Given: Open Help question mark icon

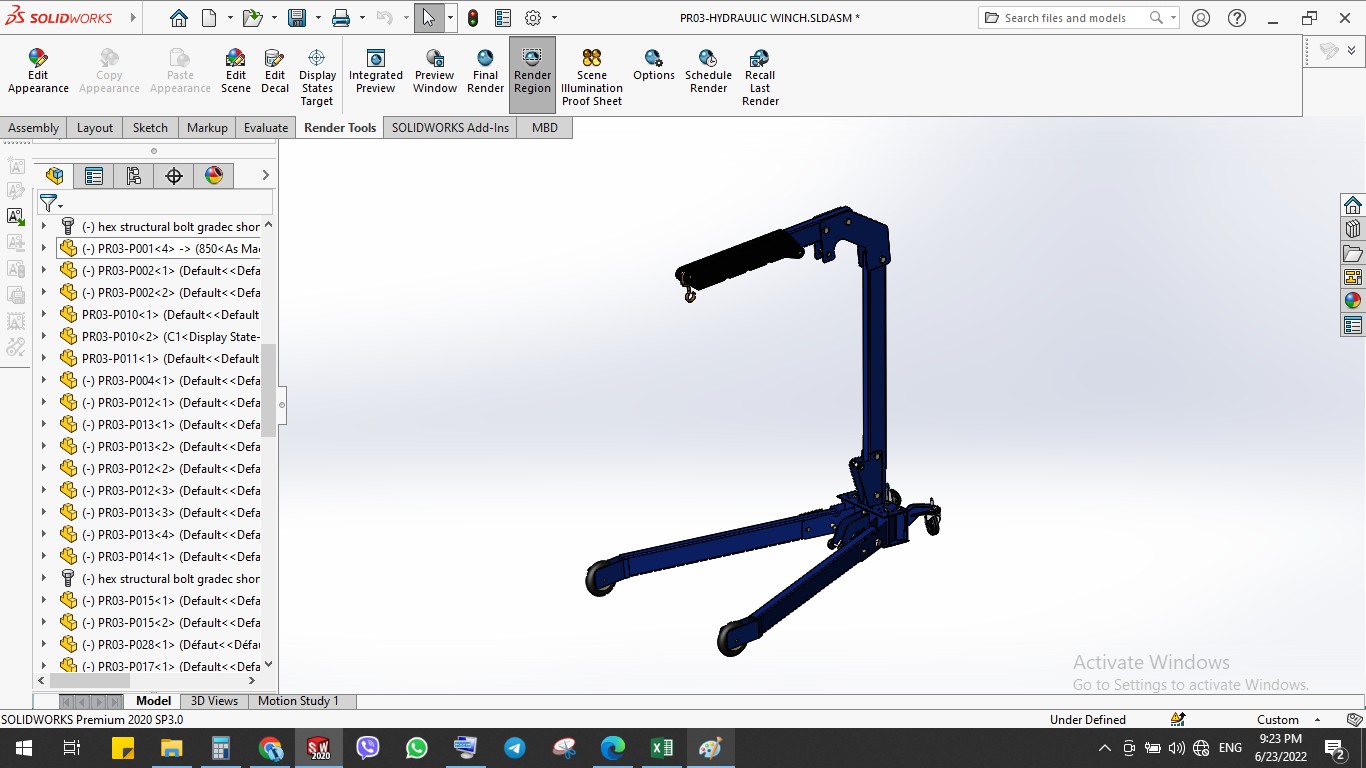Looking at the screenshot, I should point(1237,18).
